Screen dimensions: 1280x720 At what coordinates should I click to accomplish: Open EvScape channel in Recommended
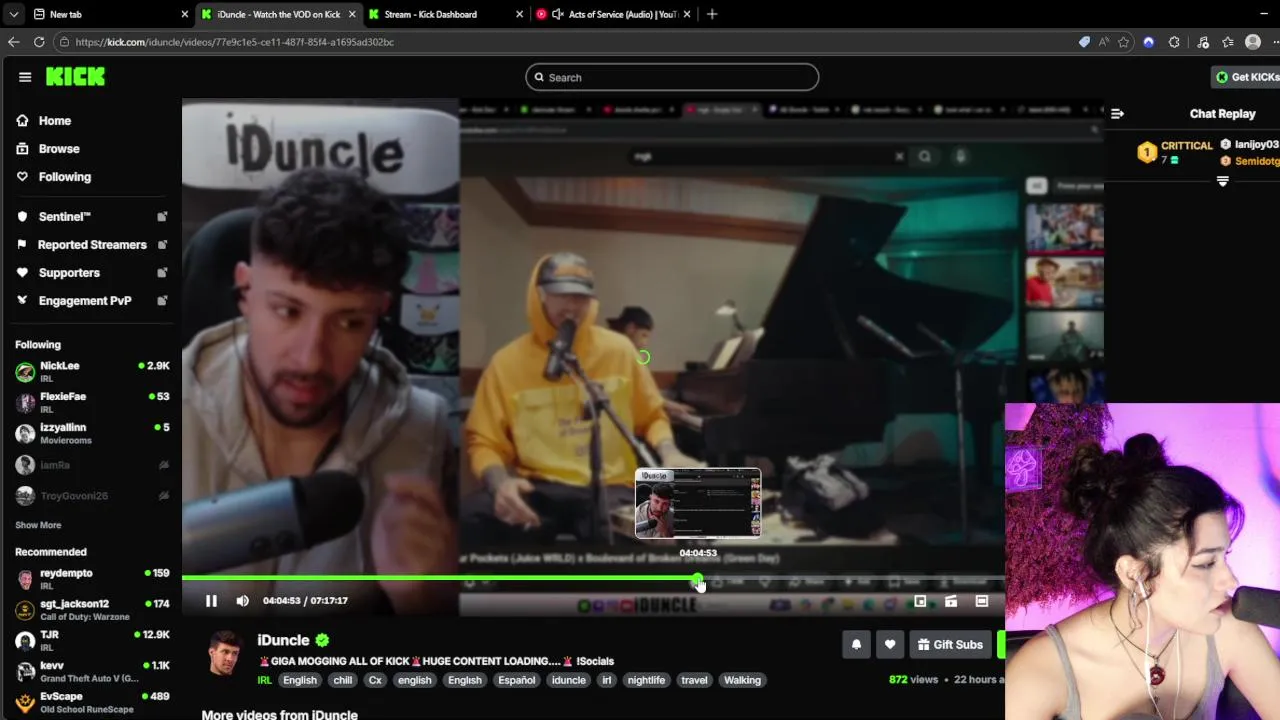pyautogui.click(x=91, y=702)
